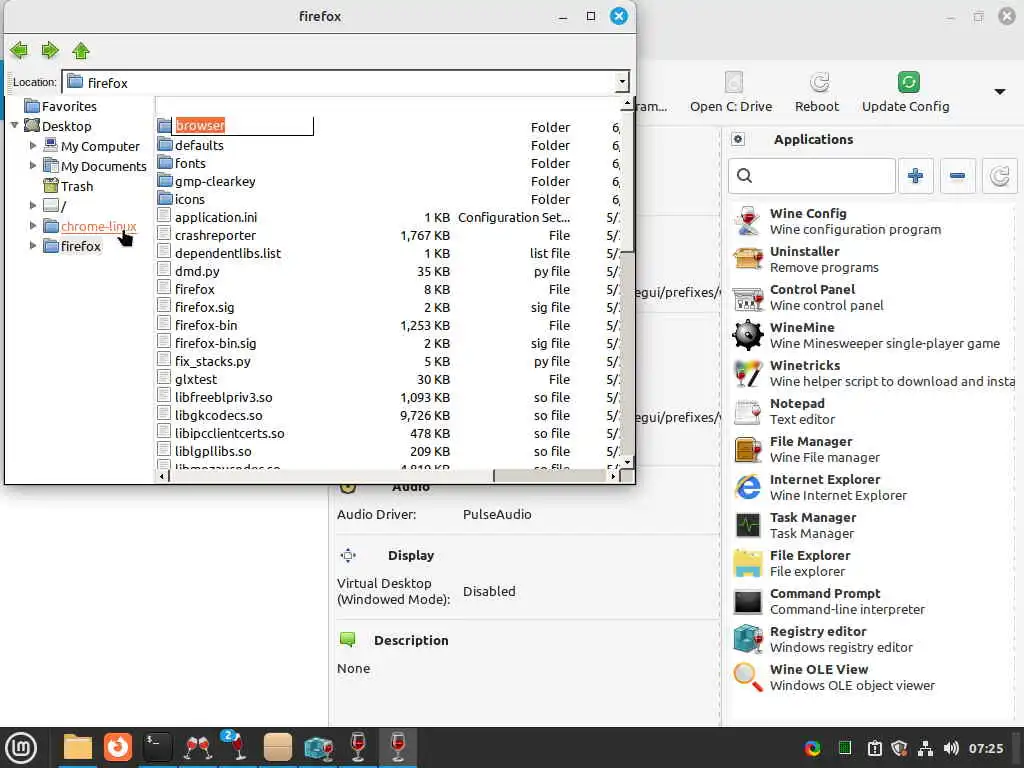
Task: Select libgkcodecs.so file
Action: coord(218,415)
